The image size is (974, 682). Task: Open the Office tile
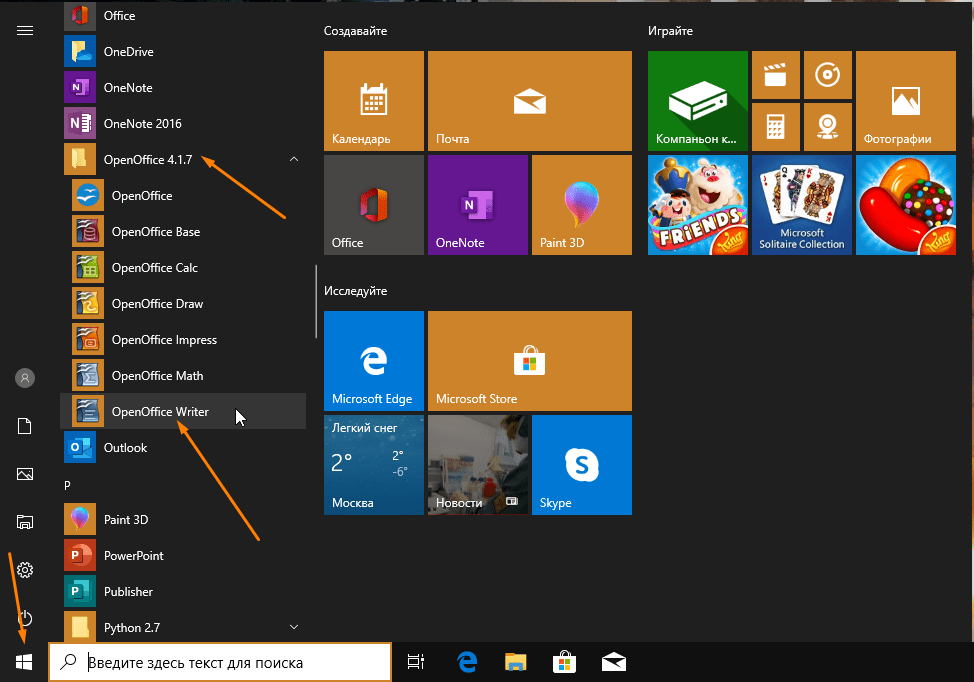tap(374, 205)
